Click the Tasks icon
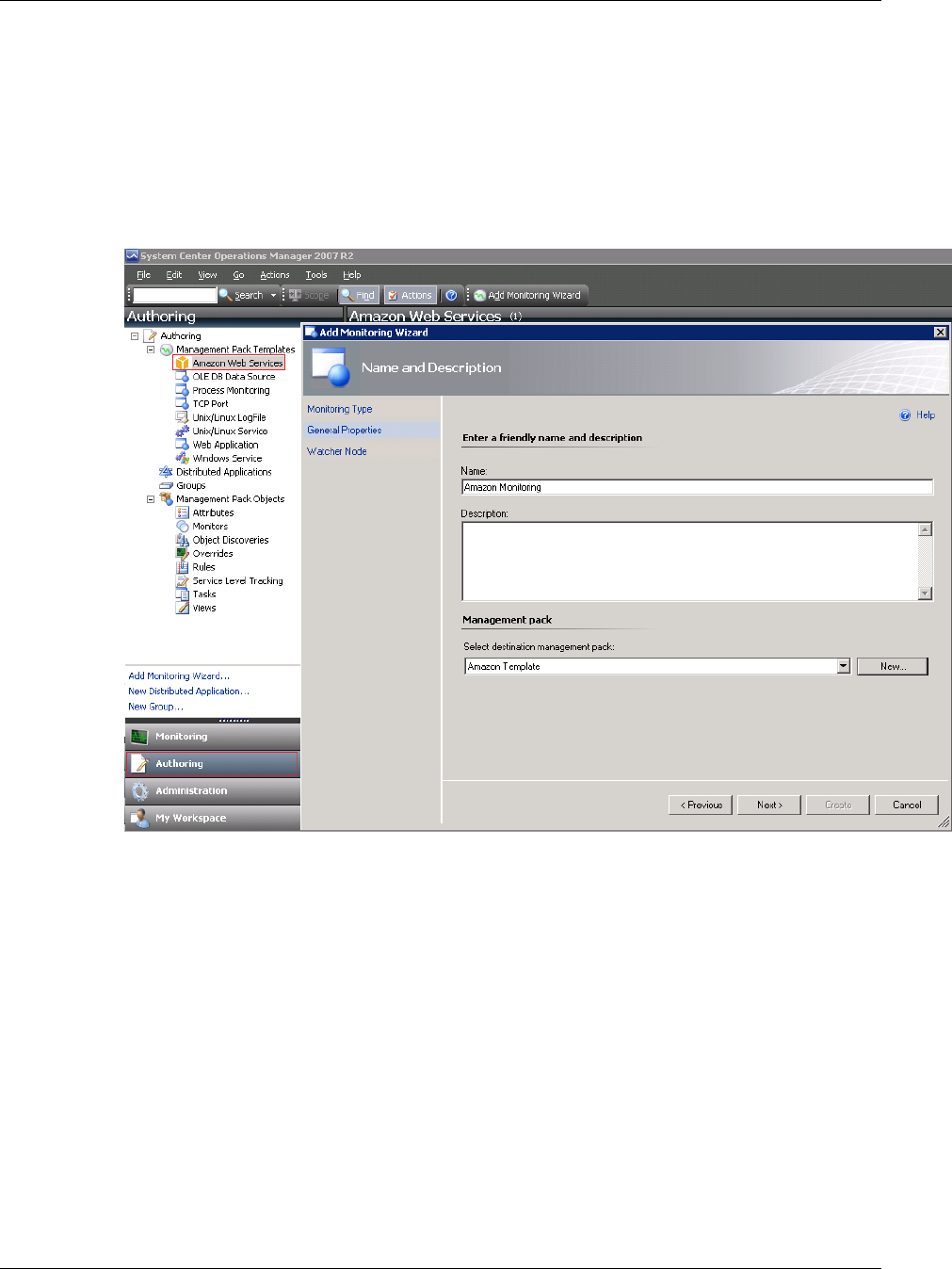 click(183, 594)
